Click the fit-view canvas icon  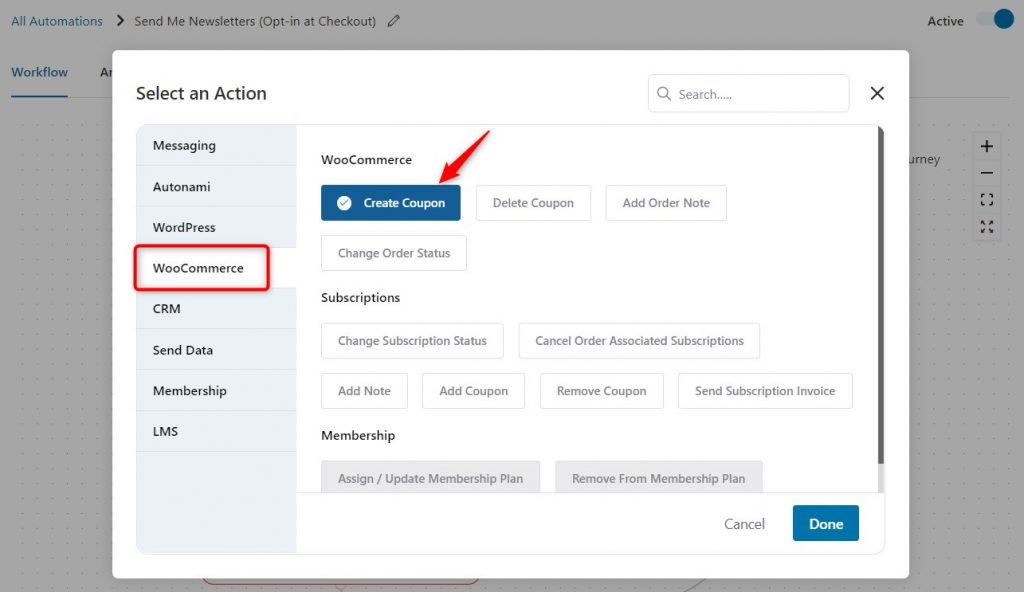[987, 199]
